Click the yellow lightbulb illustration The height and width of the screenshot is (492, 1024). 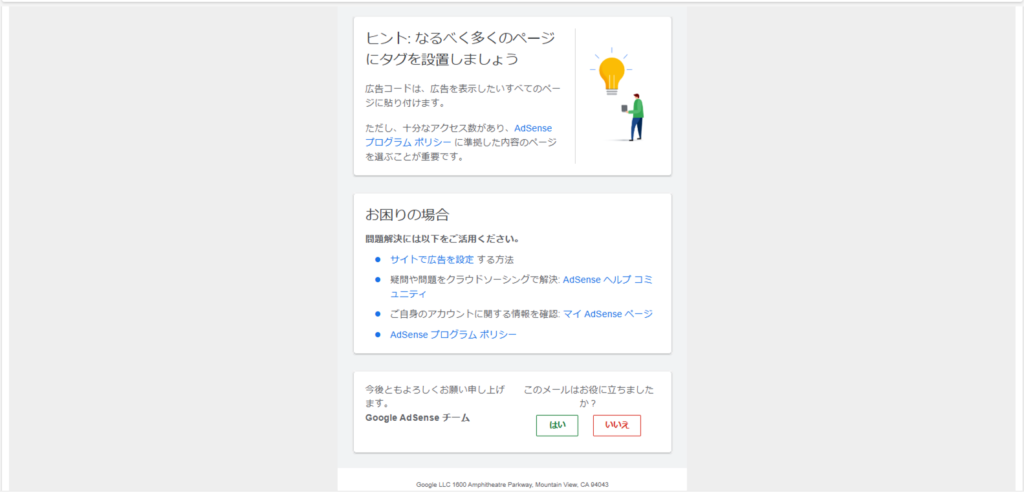609,73
